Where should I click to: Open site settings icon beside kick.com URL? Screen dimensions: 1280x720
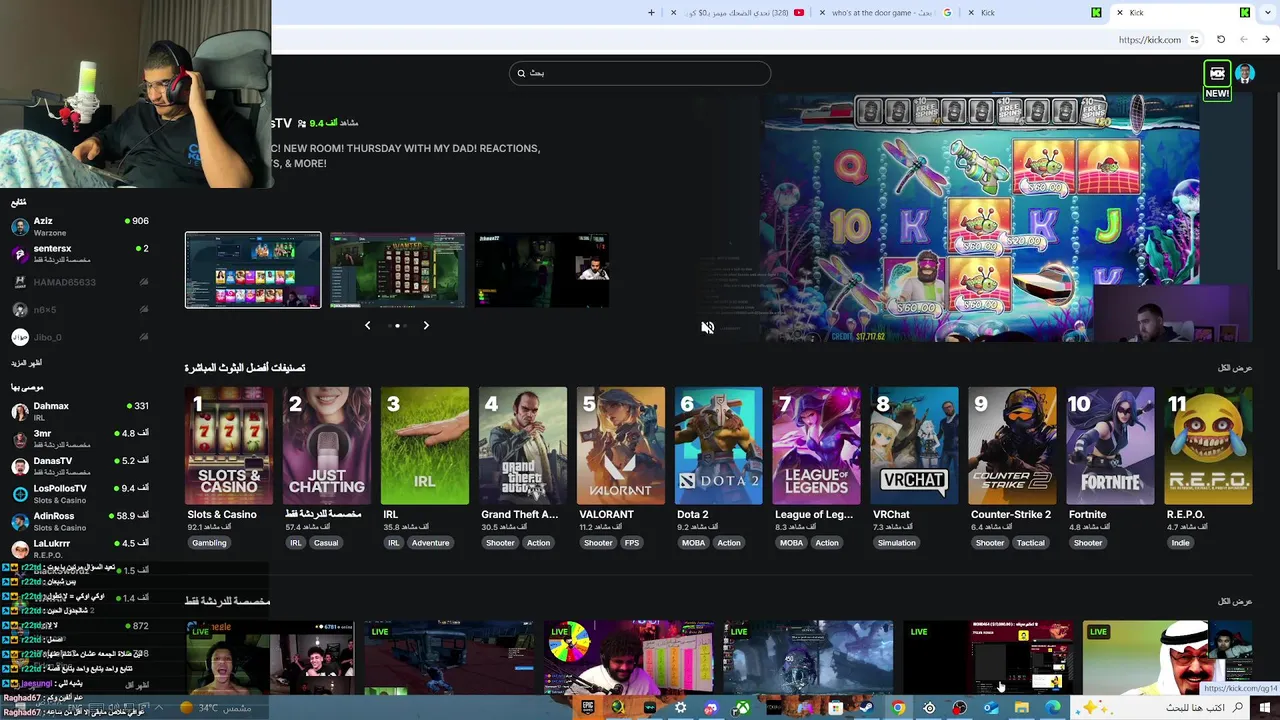point(1194,40)
